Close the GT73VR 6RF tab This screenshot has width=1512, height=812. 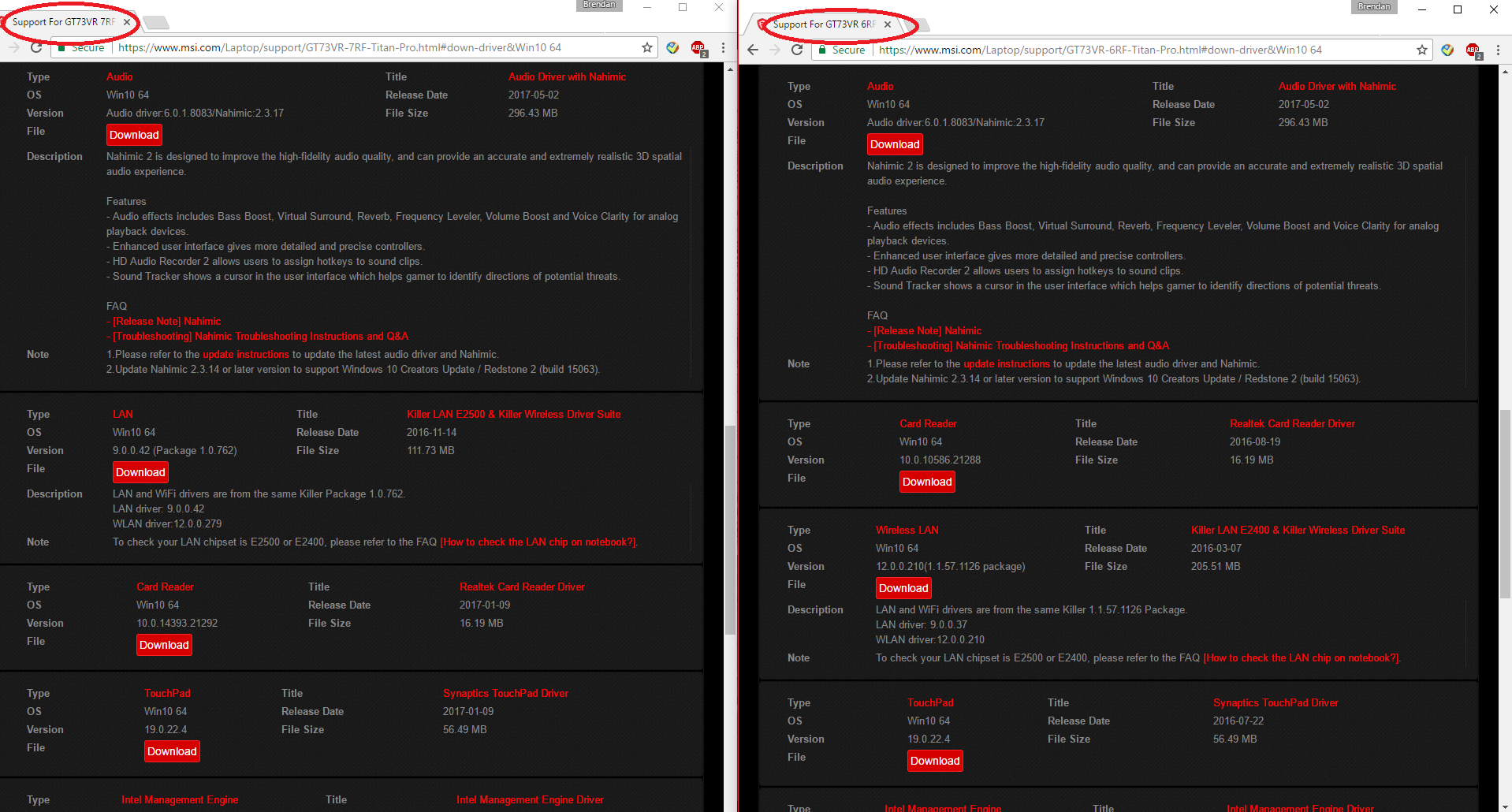pos(888,24)
